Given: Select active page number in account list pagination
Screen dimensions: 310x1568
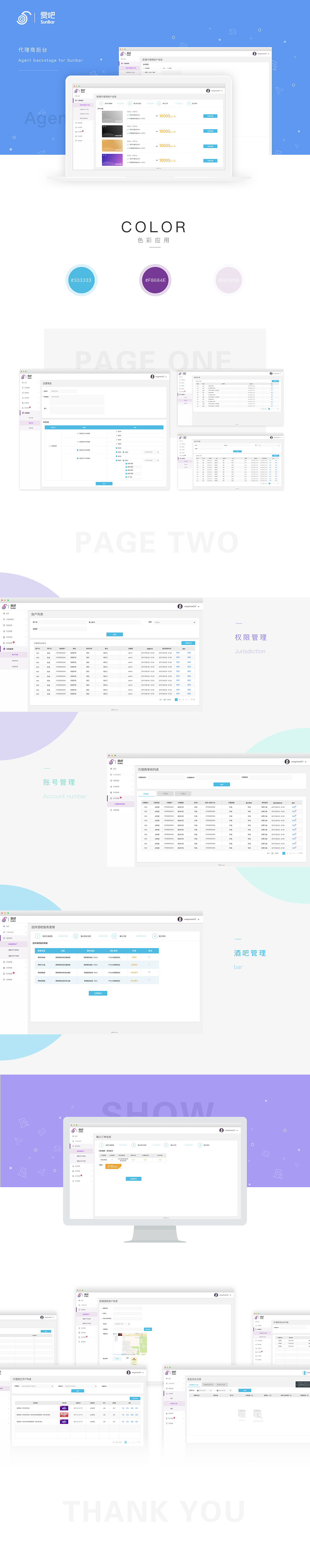Looking at the screenshot, I should click(177, 699).
